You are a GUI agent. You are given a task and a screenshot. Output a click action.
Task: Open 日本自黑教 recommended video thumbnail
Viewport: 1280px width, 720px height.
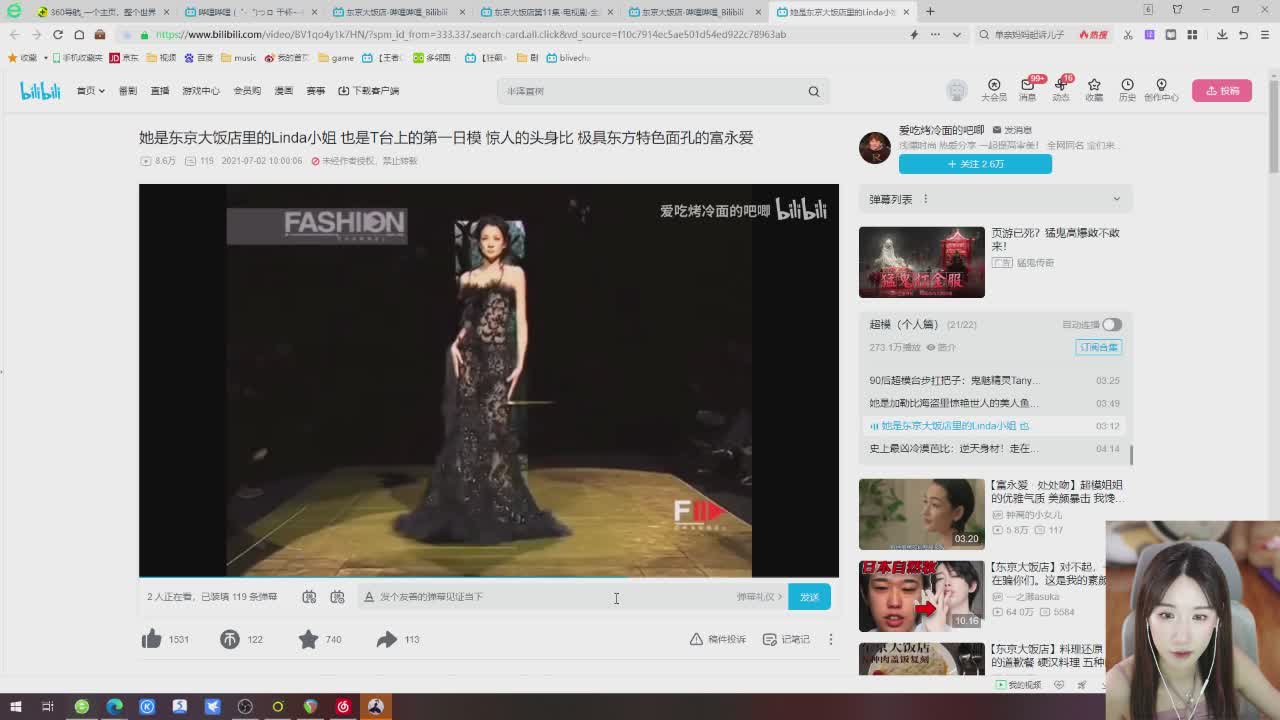(922, 596)
